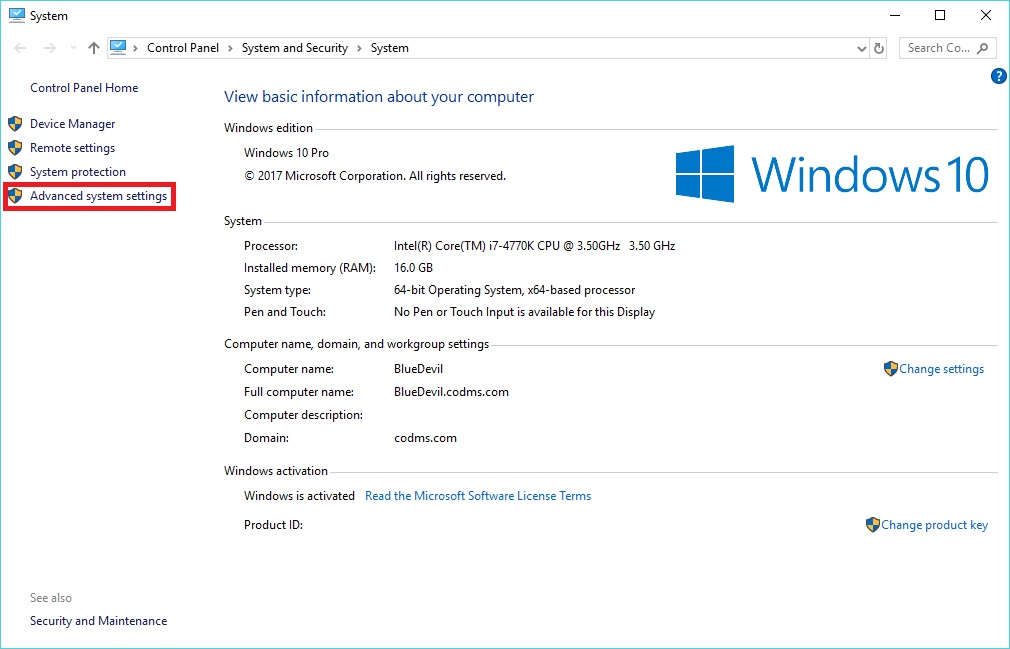
Task: Click the Windows 10 logo image
Action: tap(832, 174)
